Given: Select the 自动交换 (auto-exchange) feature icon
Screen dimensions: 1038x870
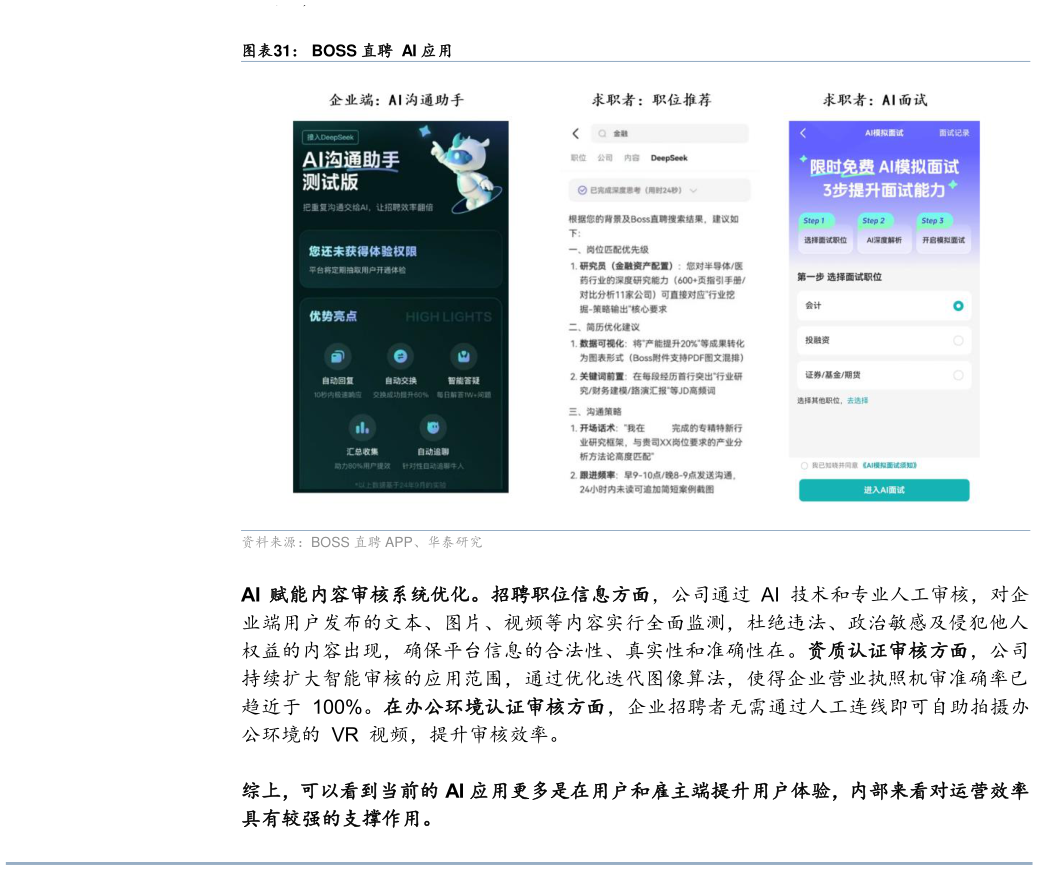Looking at the screenshot, I should (399, 355).
